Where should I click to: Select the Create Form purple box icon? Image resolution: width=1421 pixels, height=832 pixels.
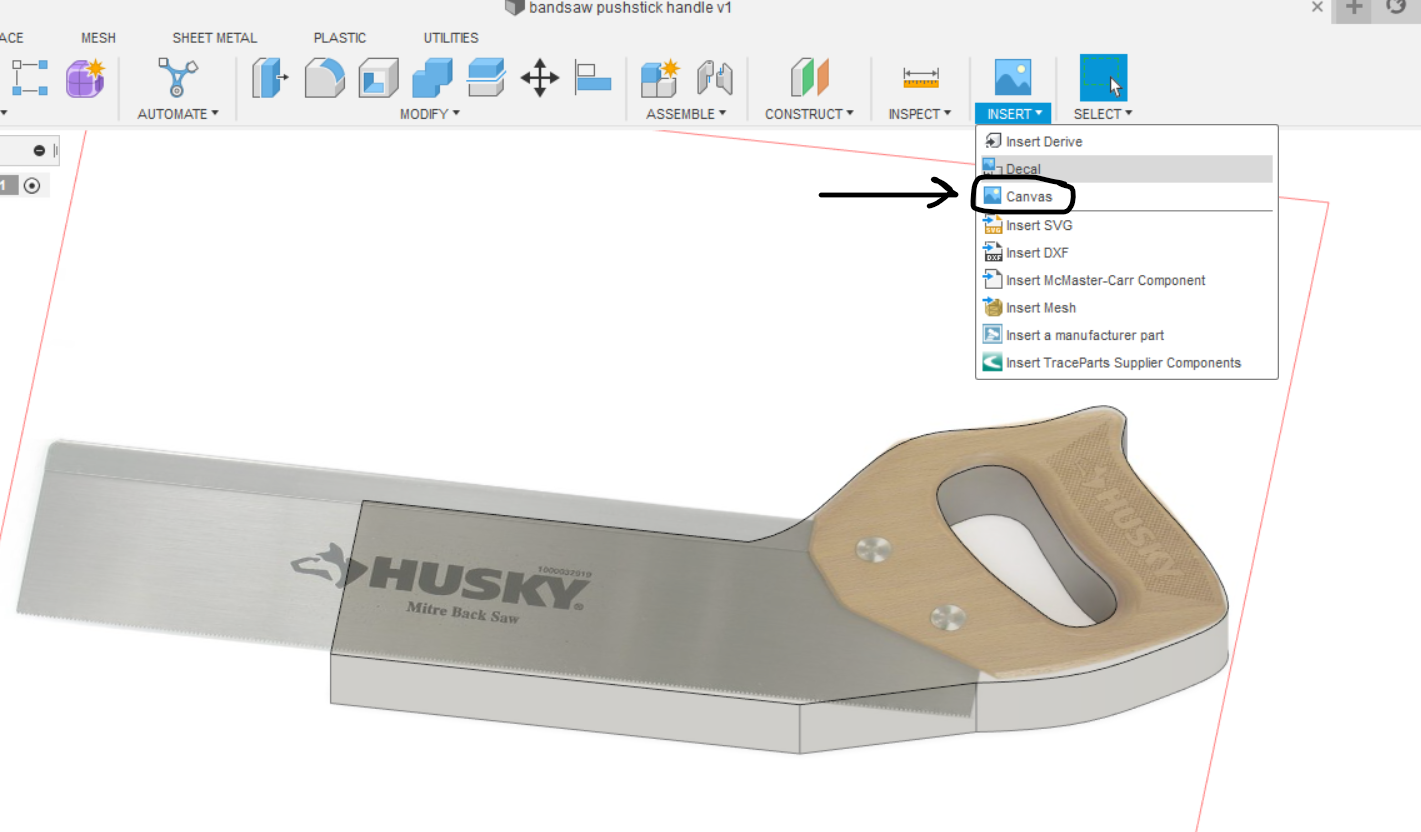click(86, 77)
